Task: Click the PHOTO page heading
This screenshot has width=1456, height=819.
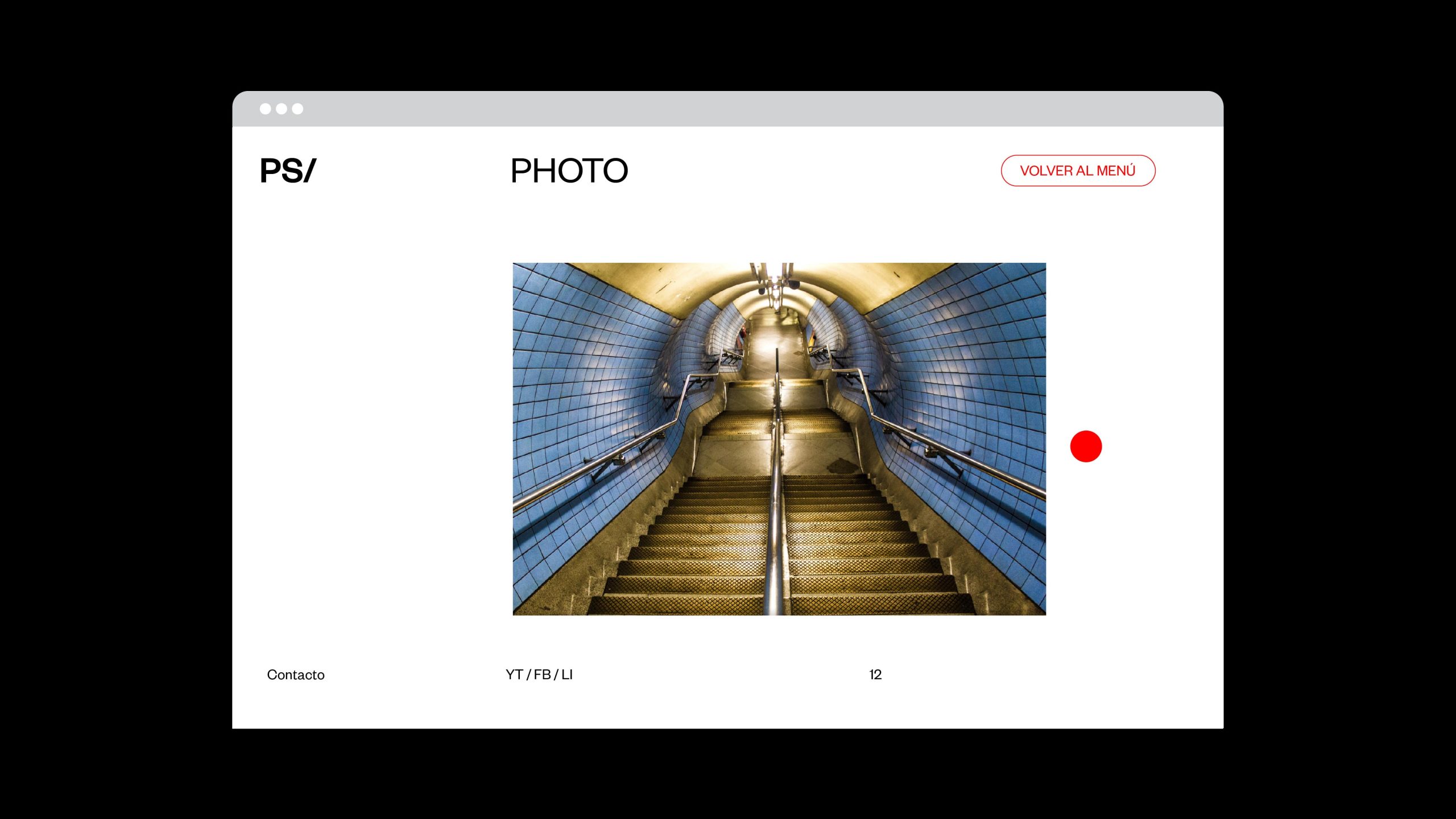Action: [x=569, y=171]
